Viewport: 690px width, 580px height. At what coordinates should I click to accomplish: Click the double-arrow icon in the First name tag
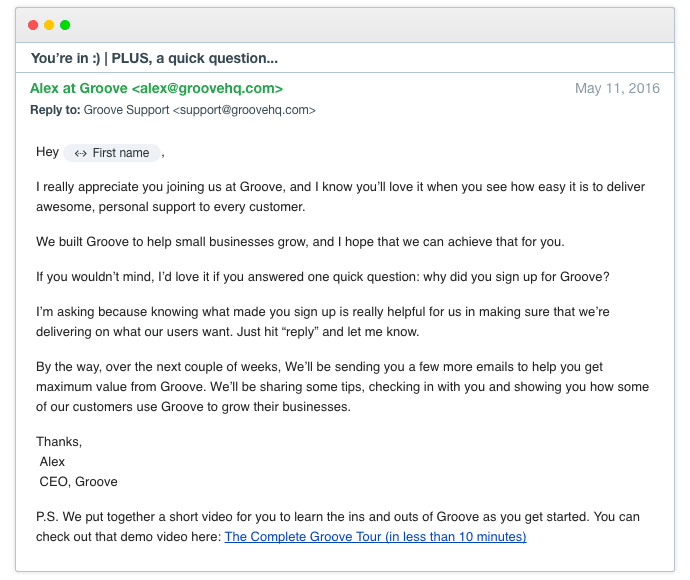pyautogui.click(x=81, y=153)
